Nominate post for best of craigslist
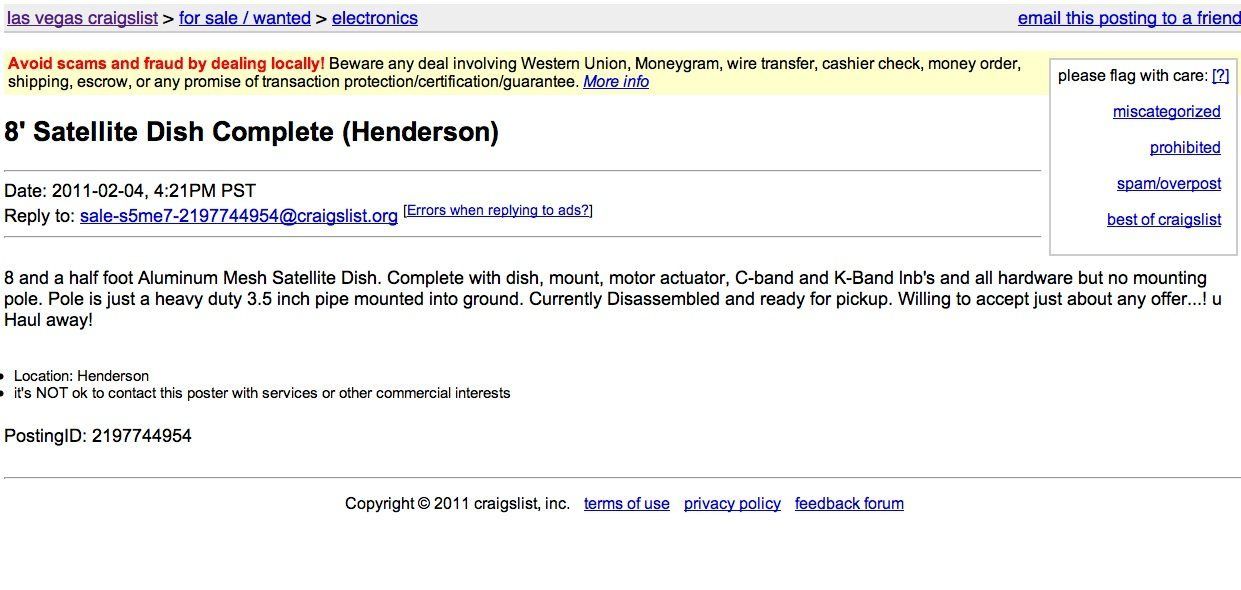 [1164, 220]
